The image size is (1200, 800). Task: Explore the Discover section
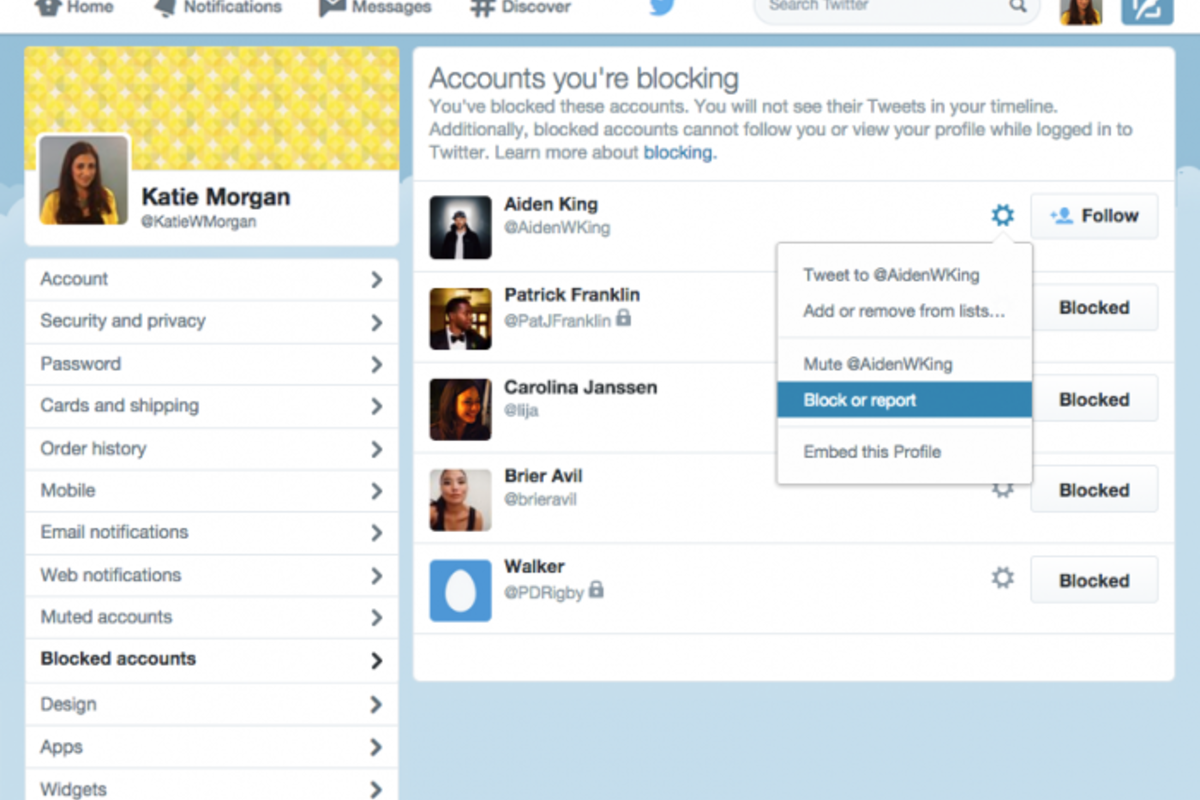pos(519,8)
